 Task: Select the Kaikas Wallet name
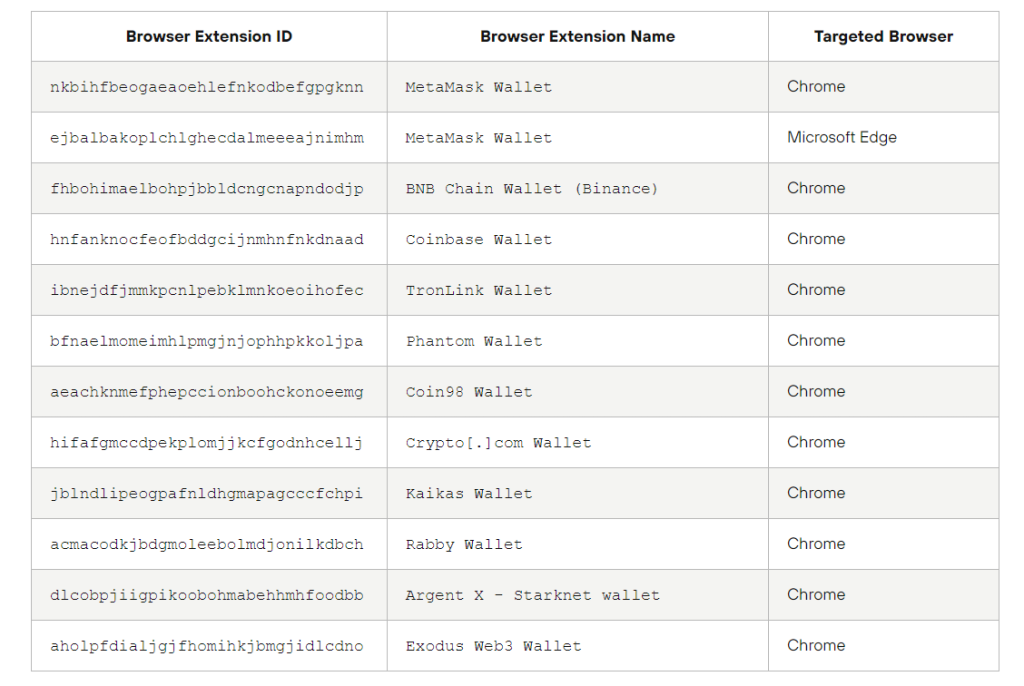pyautogui.click(x=468, y=493)
